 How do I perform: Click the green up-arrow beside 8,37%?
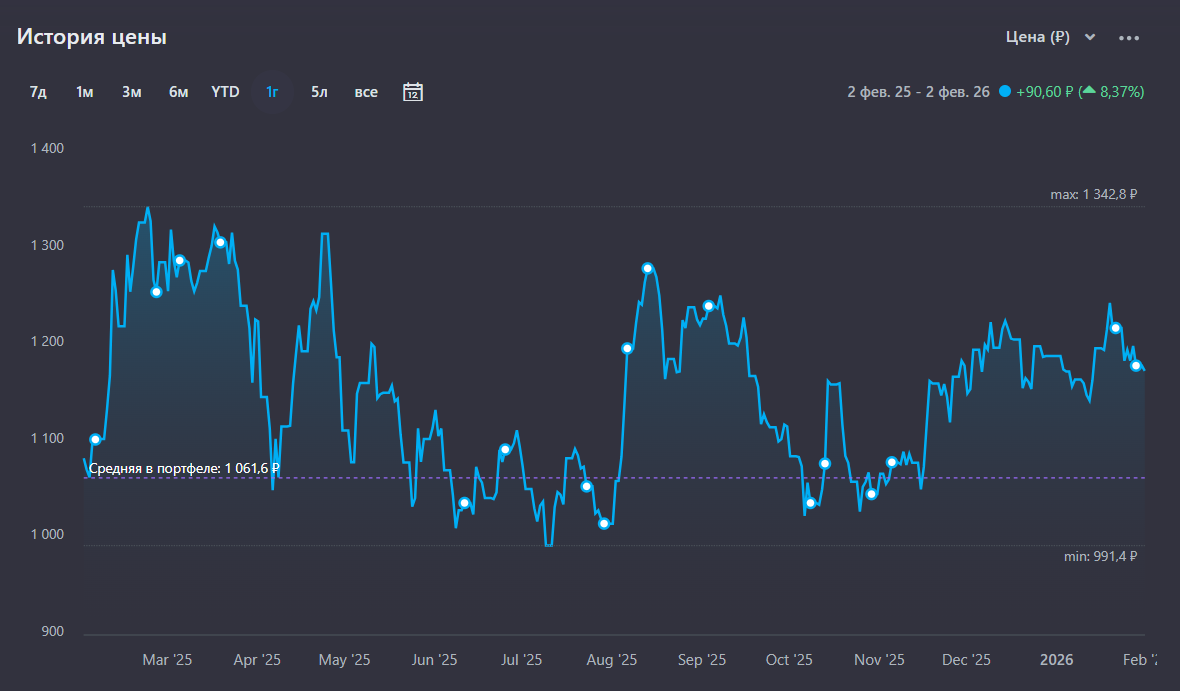1088,92
